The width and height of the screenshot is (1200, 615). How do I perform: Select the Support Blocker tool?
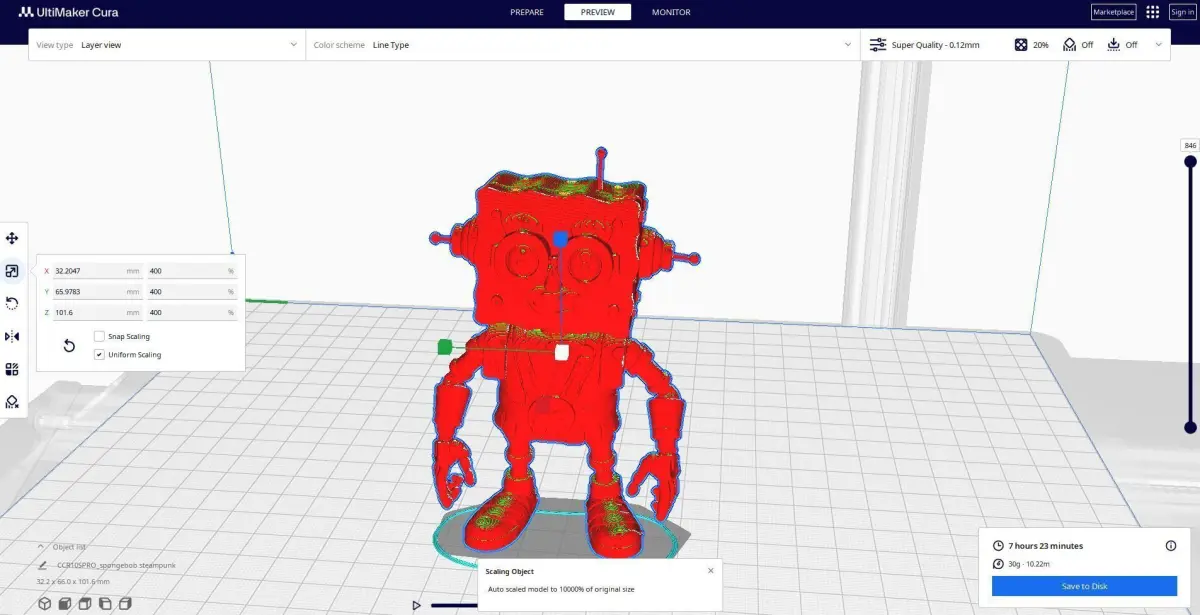tap(12, 401)
